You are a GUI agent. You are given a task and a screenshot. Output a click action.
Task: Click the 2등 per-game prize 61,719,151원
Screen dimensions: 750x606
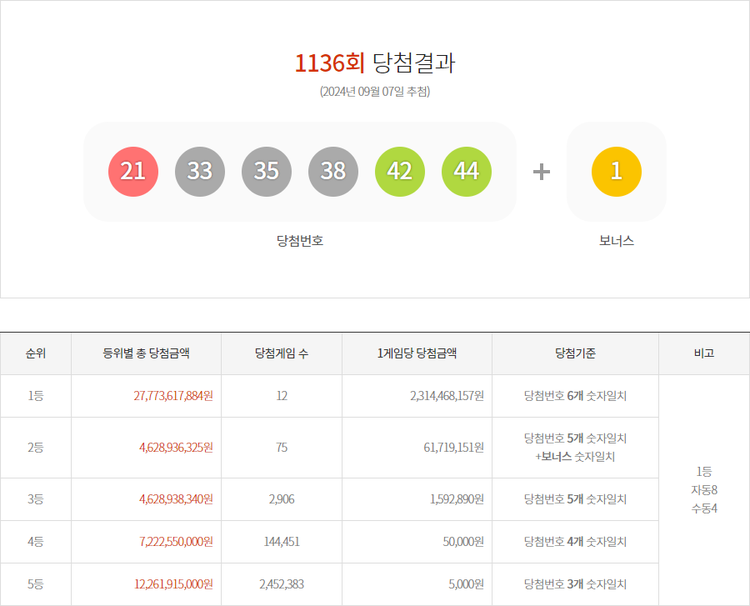[447, 447]
